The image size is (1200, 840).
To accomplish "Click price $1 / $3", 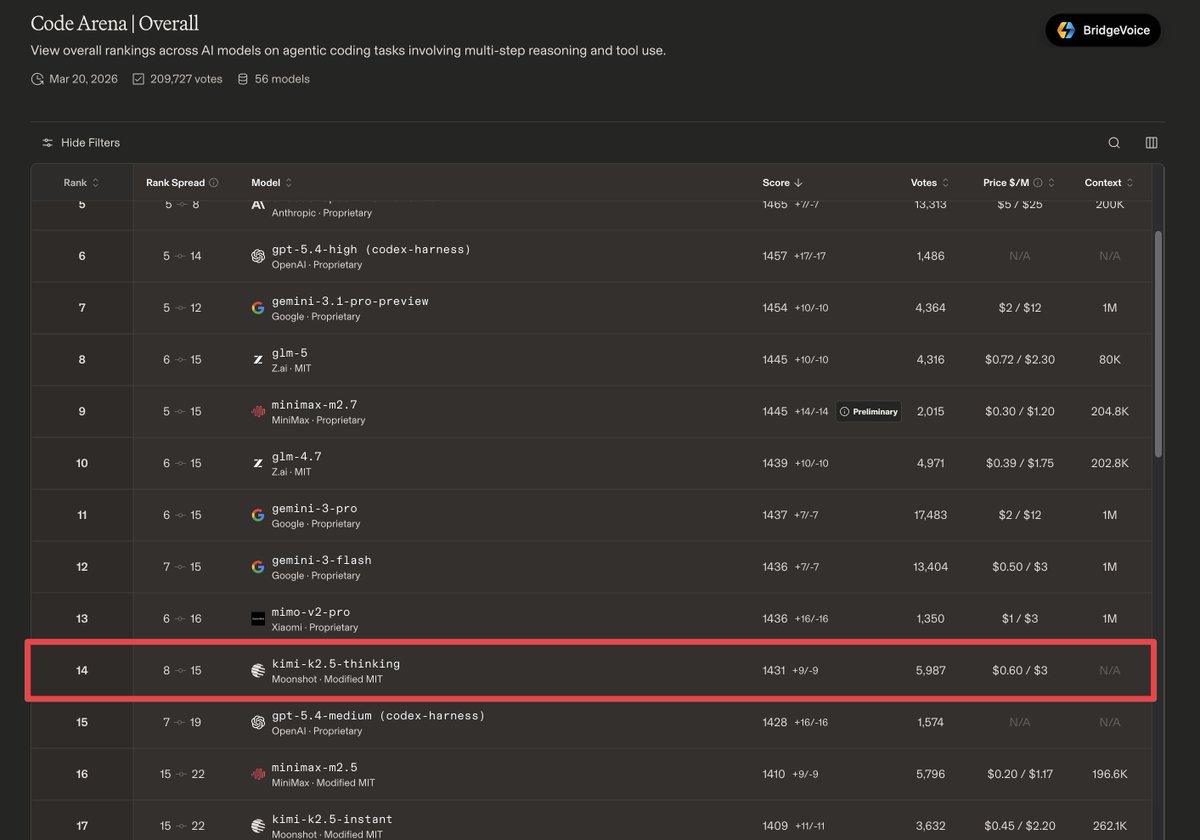I will coord(1020,619).
